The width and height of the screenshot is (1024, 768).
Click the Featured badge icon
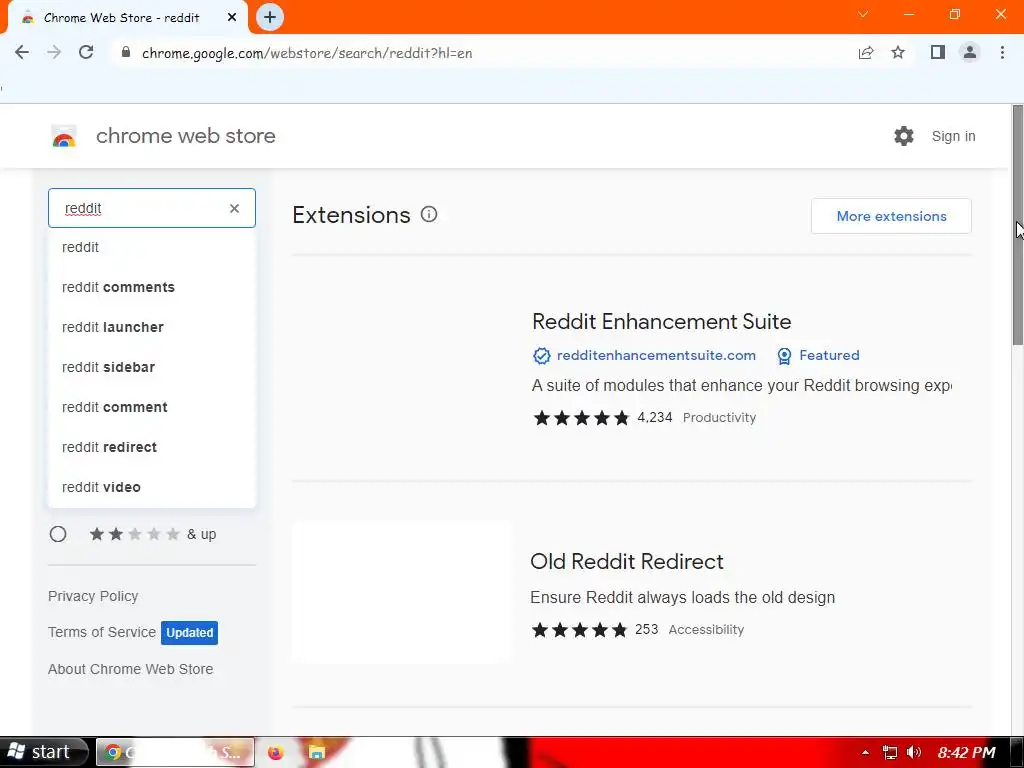(x=784, y=356)
